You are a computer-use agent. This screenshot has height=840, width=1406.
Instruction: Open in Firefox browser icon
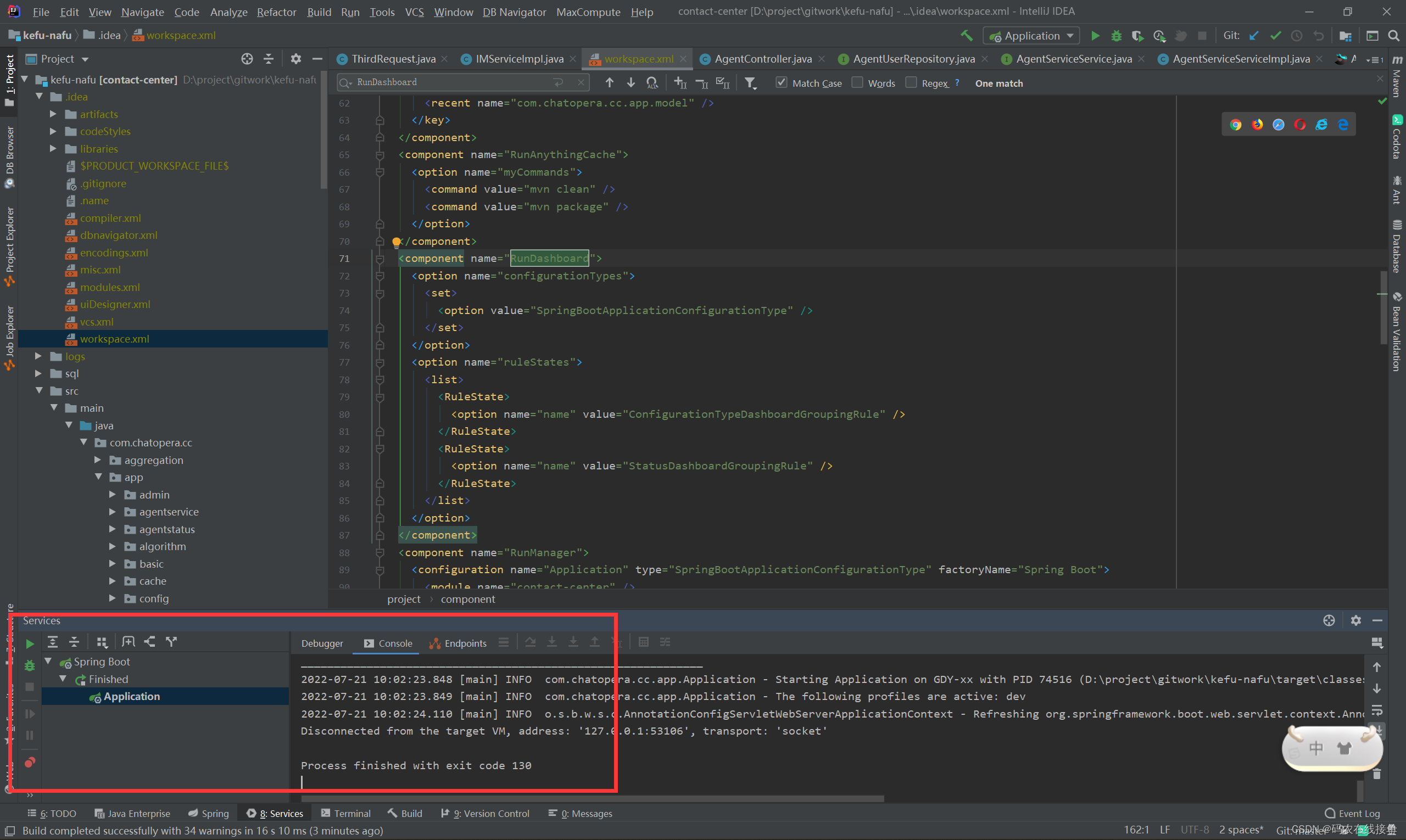tap(1257, 125)
